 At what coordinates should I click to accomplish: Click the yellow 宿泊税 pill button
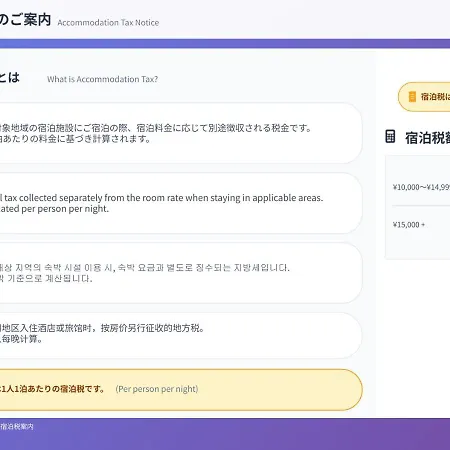[424, 97]
